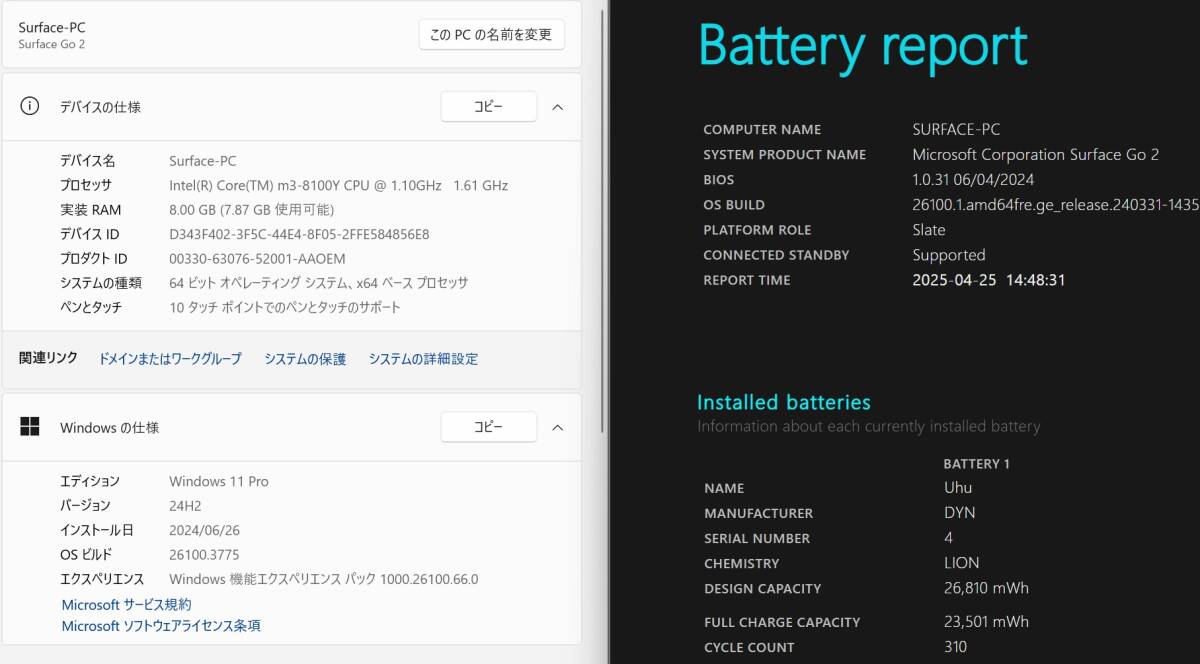Select the installed RAM value 8.00 GB
Image resolution: width=1200 pixels, height=664 pixels.
click(252, 210)
